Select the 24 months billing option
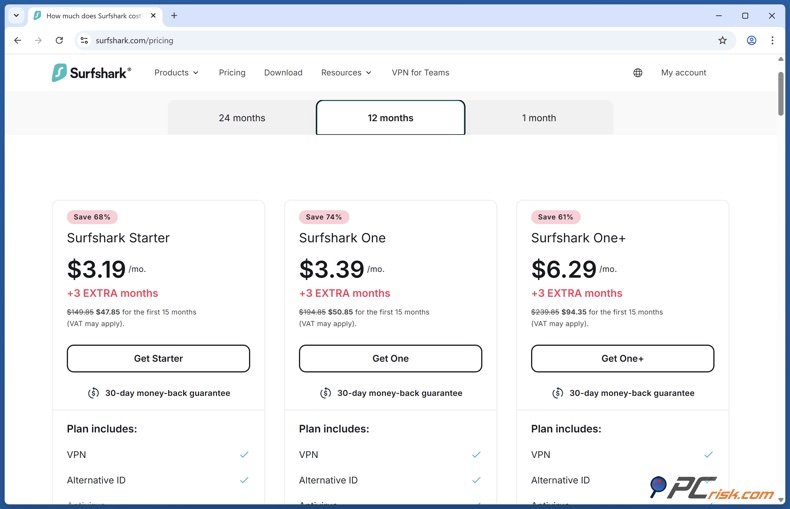The width and height of the screenshot is (790, 509). [242, 118]
